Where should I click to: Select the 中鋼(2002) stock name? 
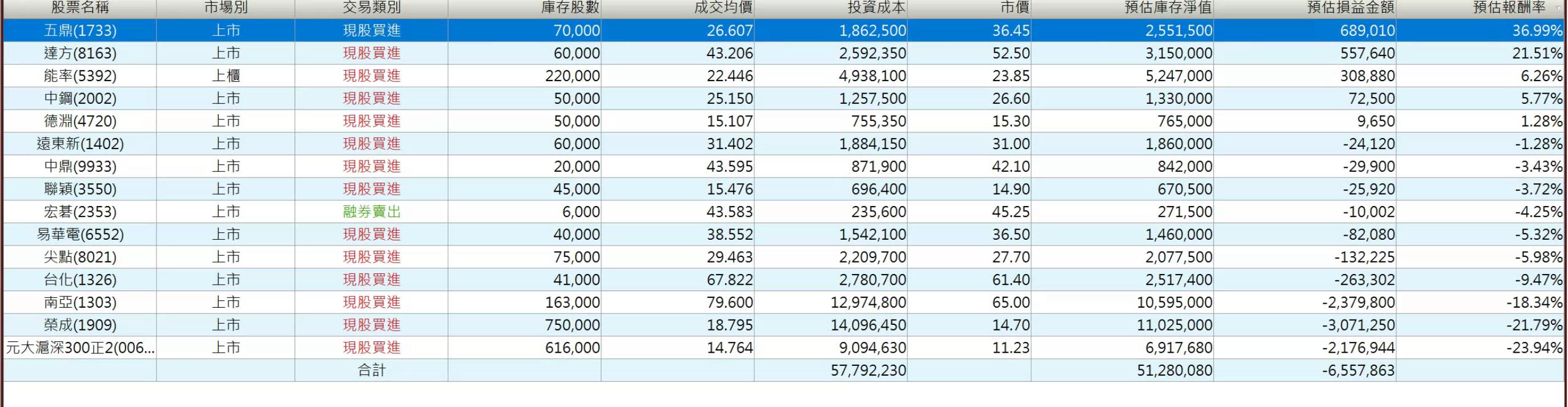[80, 99]
